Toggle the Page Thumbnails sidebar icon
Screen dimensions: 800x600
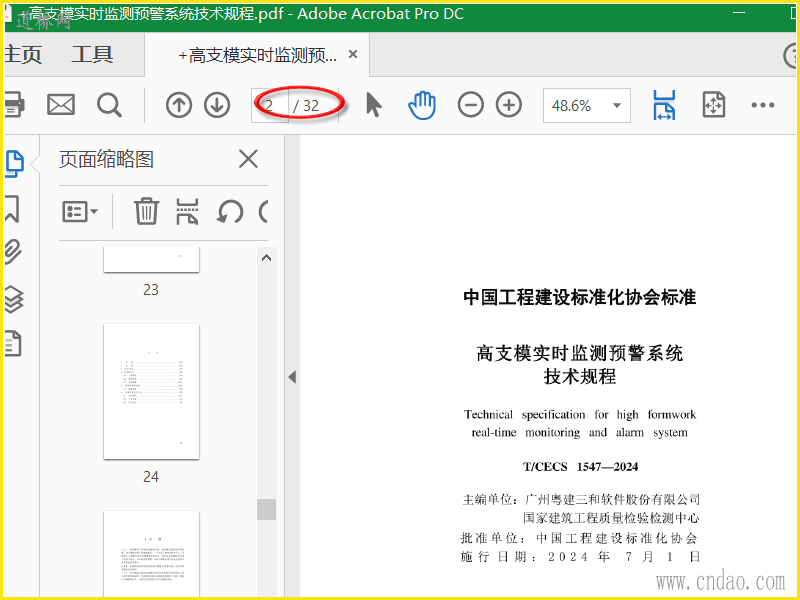[14, 163]
